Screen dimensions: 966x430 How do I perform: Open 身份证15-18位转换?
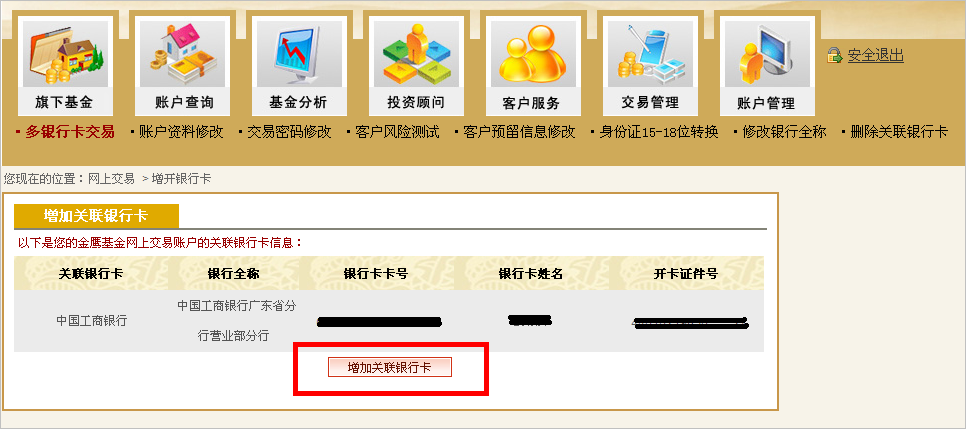click(659, 132)
